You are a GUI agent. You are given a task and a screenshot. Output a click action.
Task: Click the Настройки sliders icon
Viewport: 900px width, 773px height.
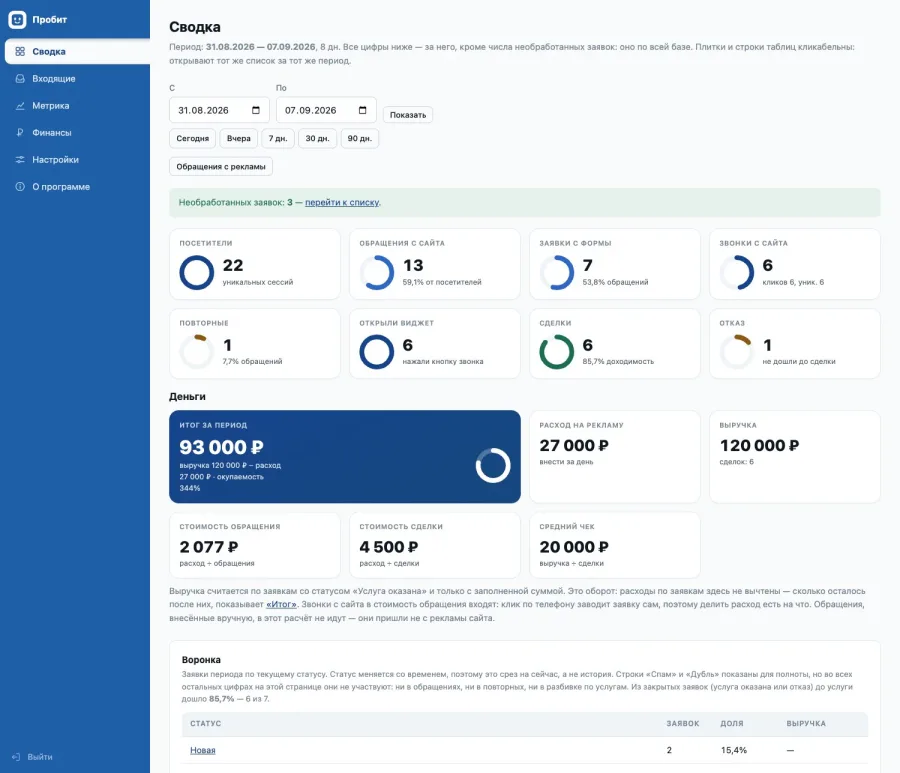[20, 160]
